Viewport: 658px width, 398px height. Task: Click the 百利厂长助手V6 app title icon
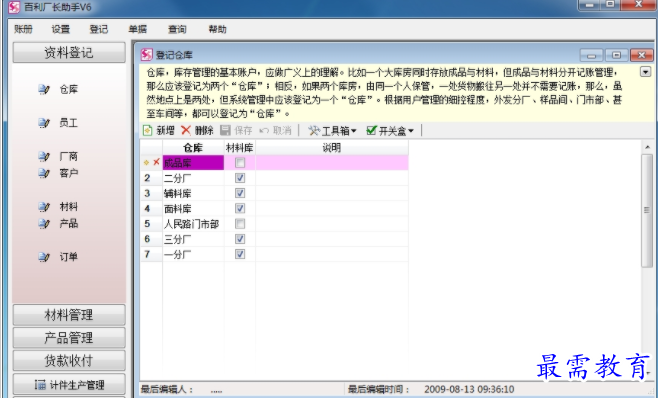[14, 7]
